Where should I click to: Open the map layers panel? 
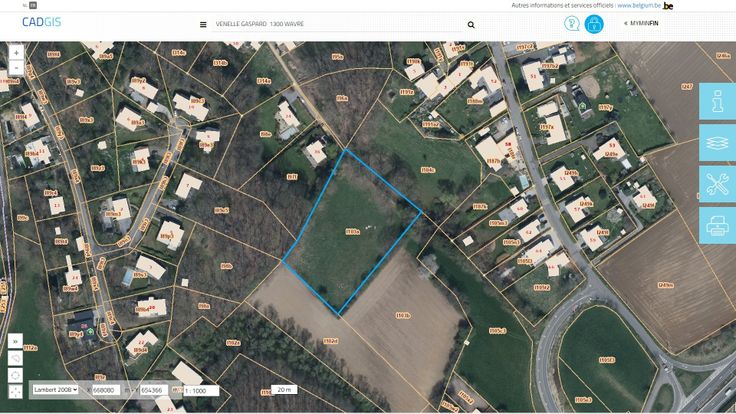click(717, 143)
